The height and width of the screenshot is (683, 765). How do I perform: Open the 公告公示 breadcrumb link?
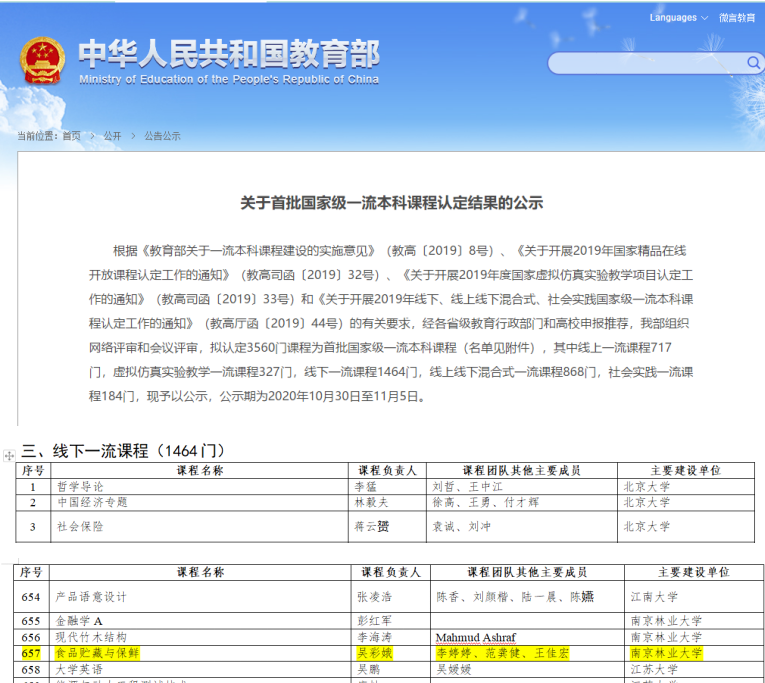[162, 136]
